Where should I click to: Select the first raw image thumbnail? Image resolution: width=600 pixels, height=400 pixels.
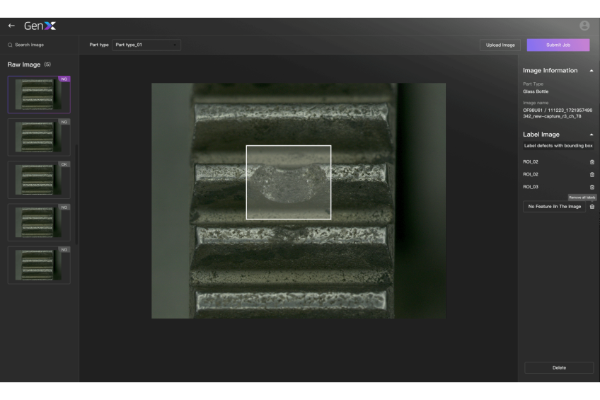[x=38, y=94]
